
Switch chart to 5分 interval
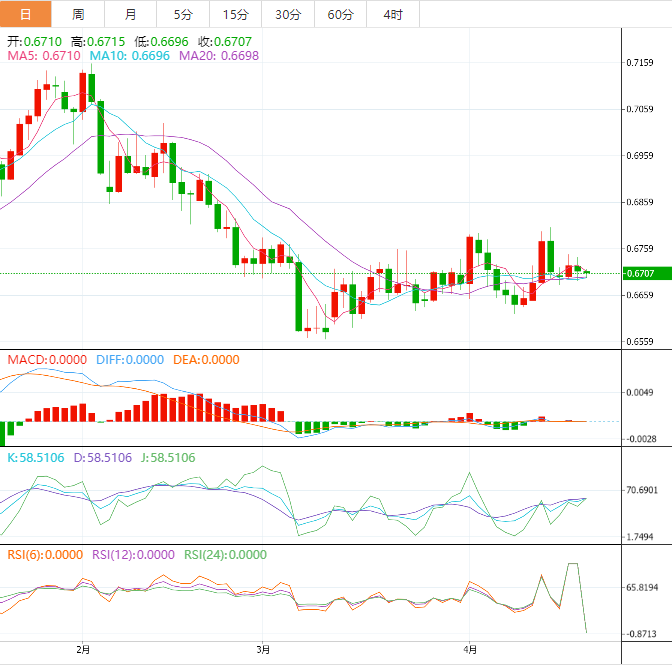(183, 14)
